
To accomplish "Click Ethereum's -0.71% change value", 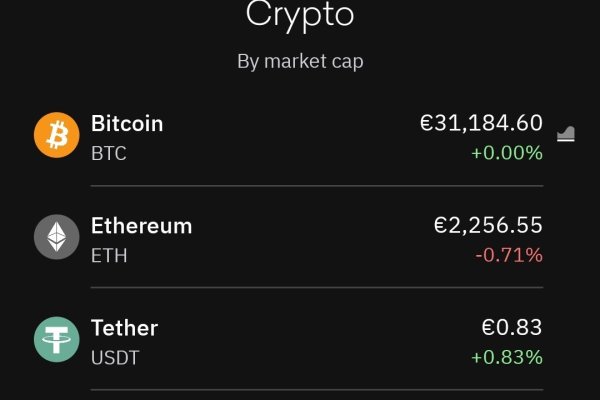I will pyautogui.click(x=509, y=255).
